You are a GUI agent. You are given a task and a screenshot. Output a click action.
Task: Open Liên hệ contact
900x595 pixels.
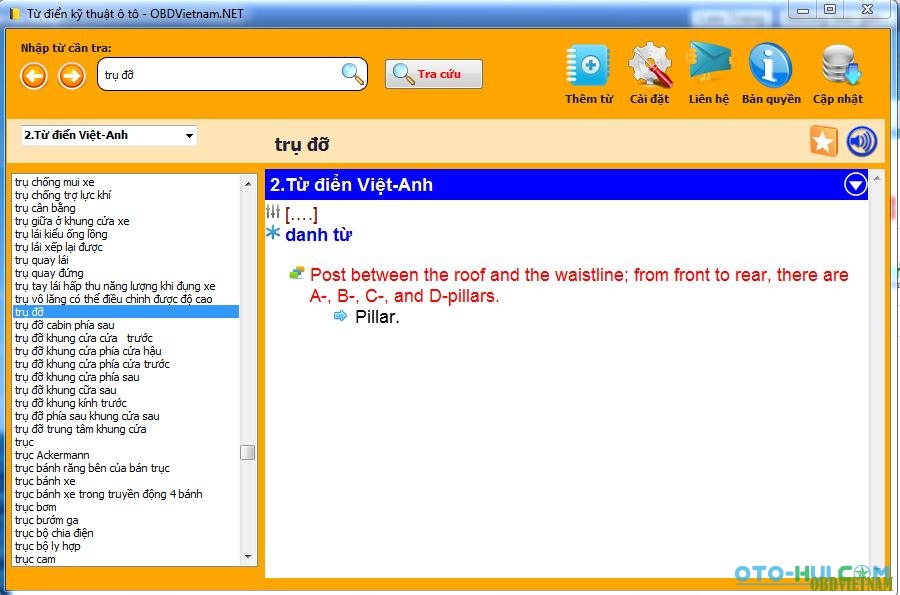point(709,73)
